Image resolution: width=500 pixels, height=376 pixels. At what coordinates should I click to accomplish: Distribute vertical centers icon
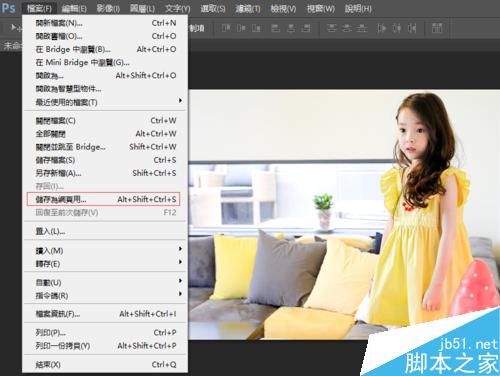pos(347,28)
